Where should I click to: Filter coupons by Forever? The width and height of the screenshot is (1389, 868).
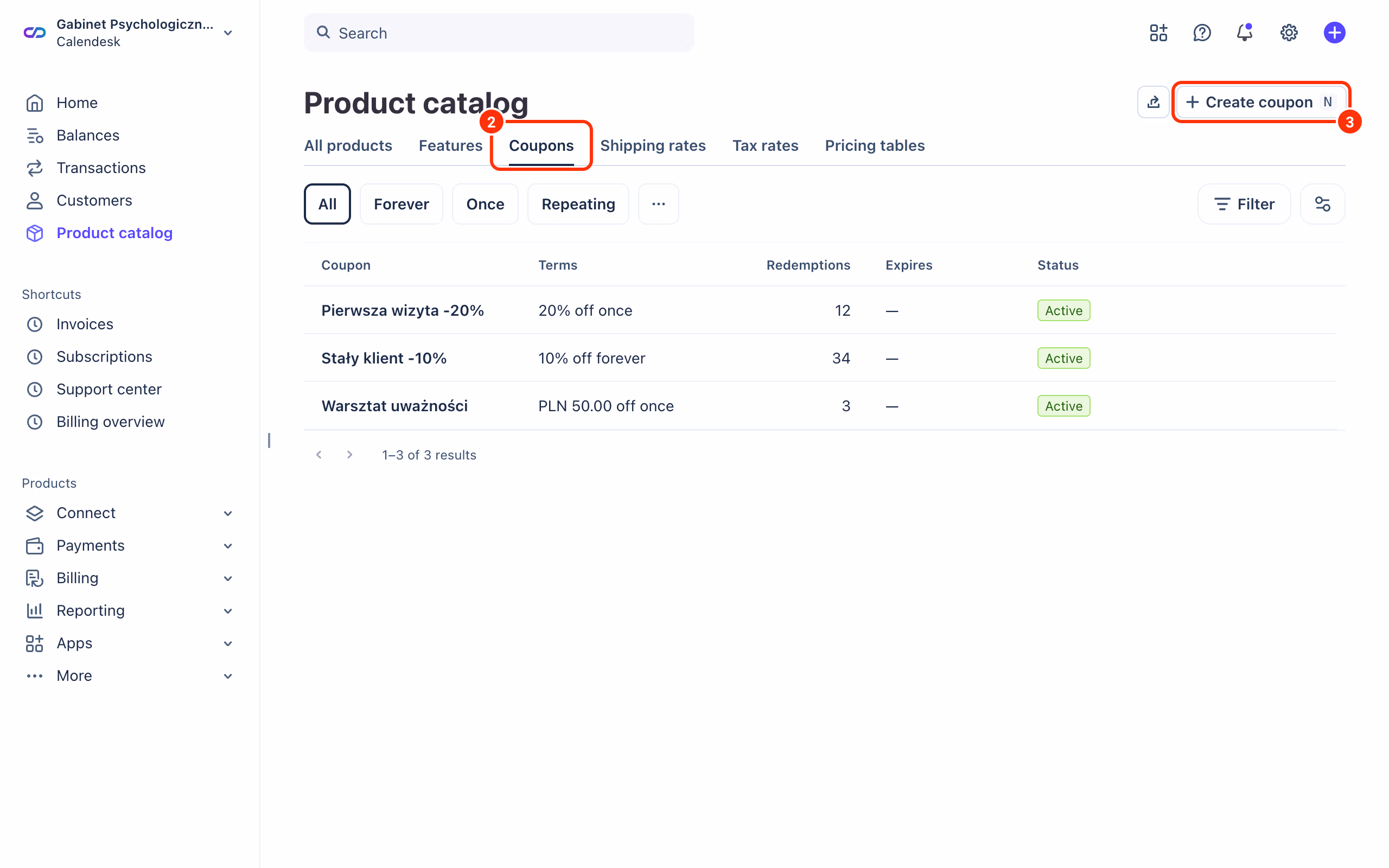(401, 204)
